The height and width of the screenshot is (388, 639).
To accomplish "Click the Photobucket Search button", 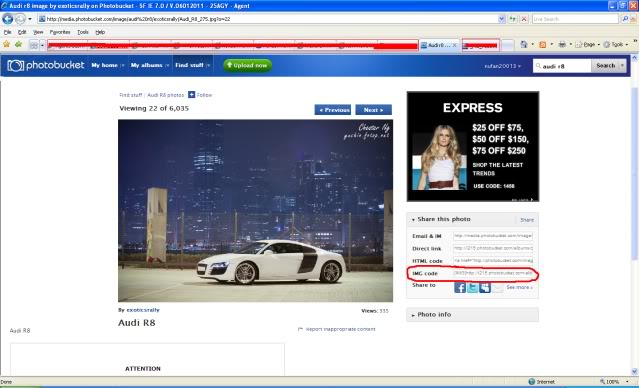I will tap(605, 66).
